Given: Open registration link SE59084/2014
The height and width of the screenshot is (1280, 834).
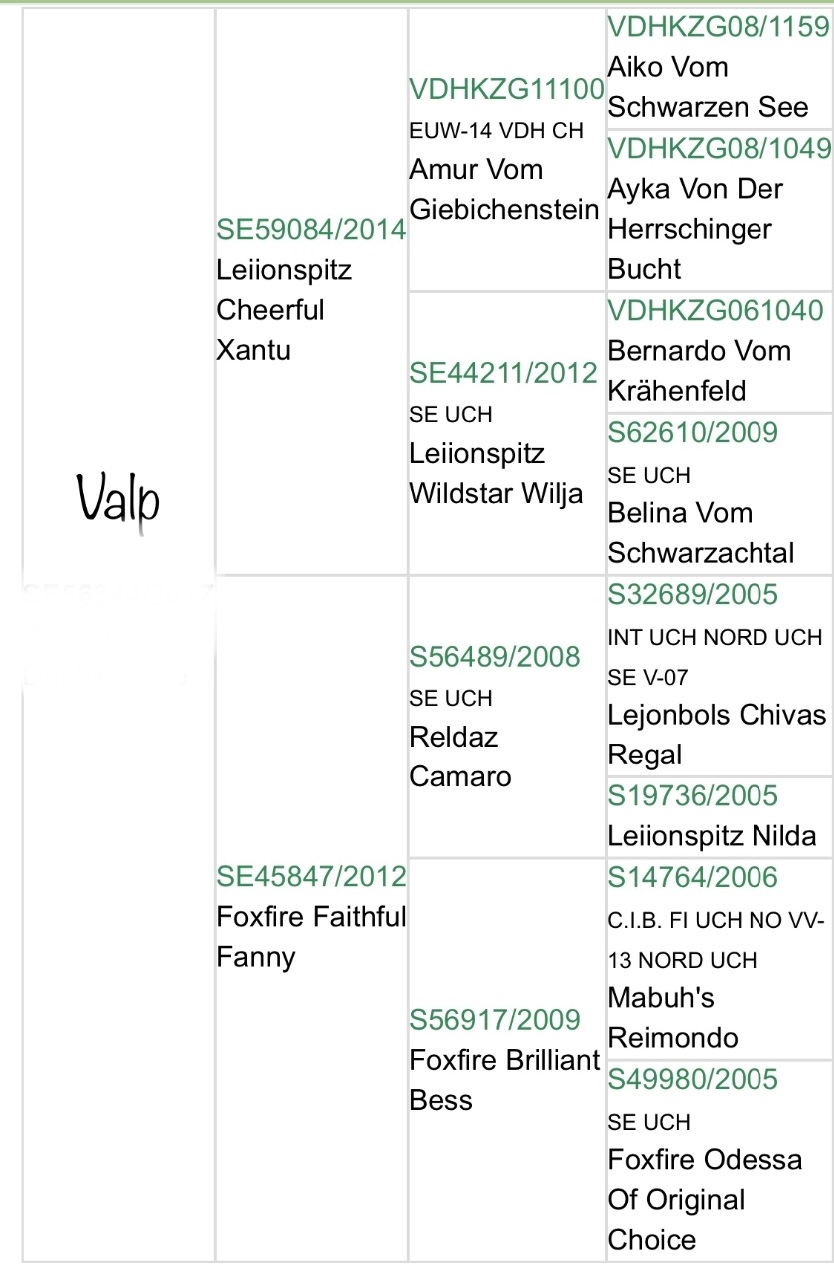Looking at the screenshot, I should click(x=311, y=229).
